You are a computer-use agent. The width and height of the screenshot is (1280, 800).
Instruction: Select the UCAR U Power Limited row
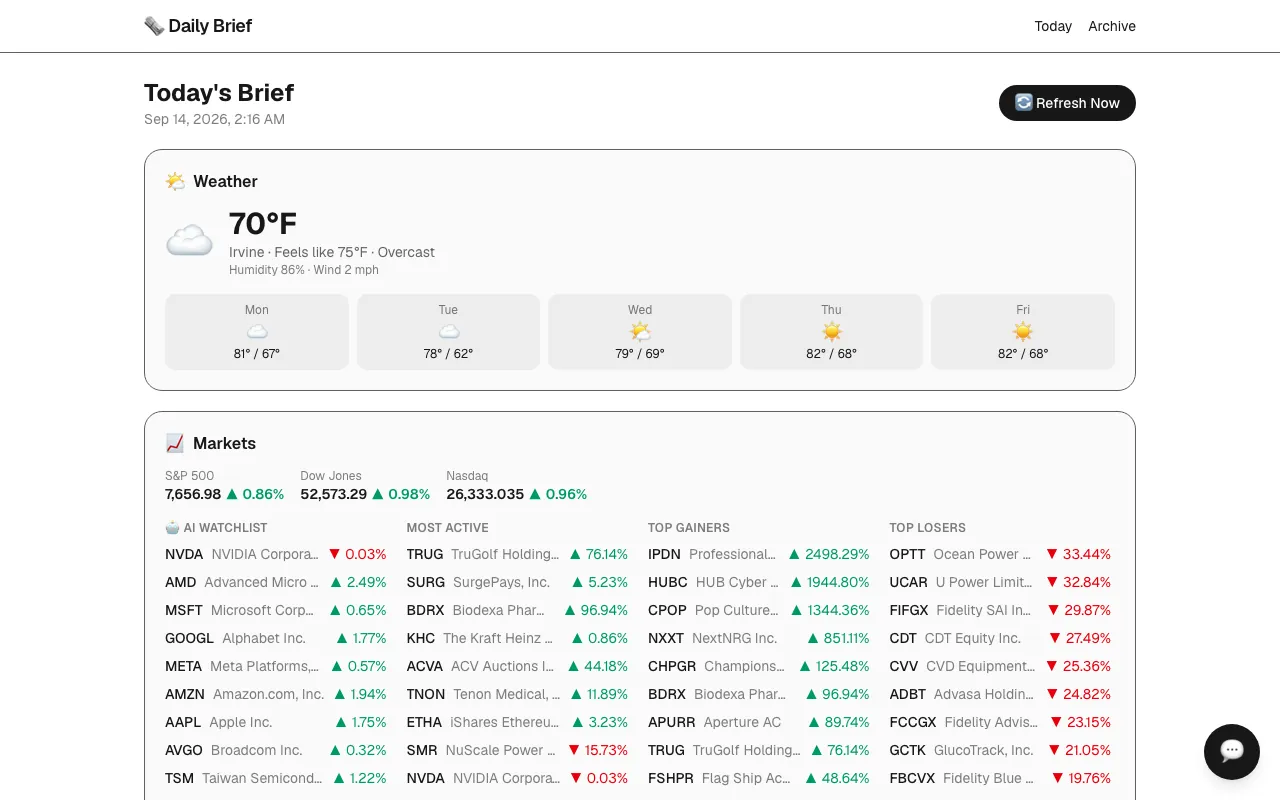[x=1000, y=582]
